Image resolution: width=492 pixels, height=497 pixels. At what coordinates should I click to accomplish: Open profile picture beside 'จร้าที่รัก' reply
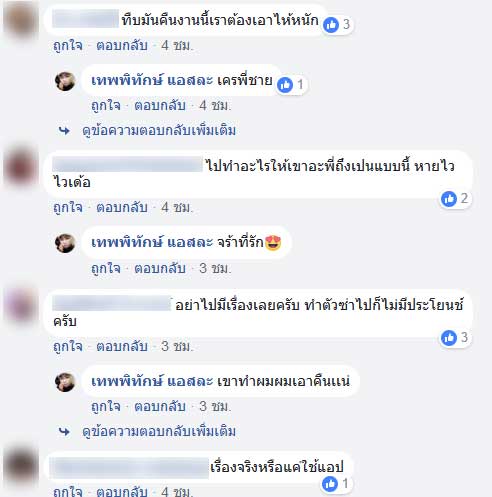tap(65, 243)
